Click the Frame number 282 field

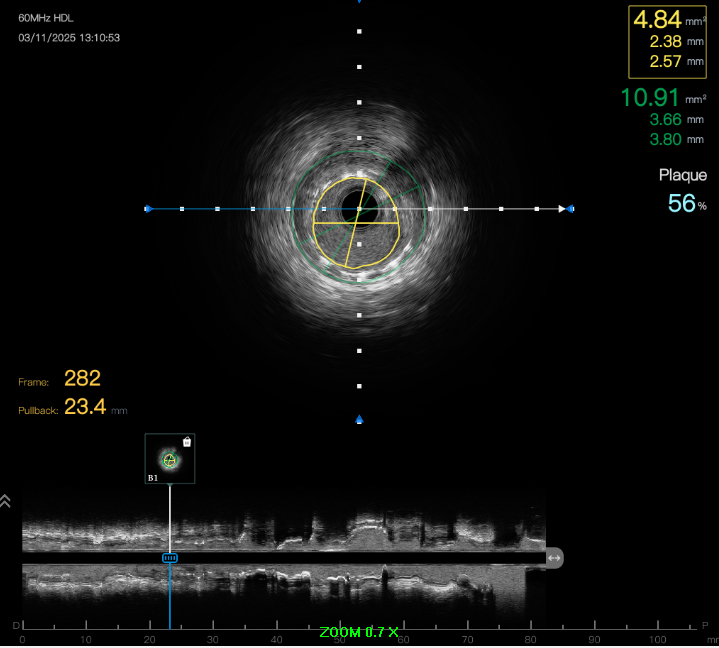click(x=82, y=378)
